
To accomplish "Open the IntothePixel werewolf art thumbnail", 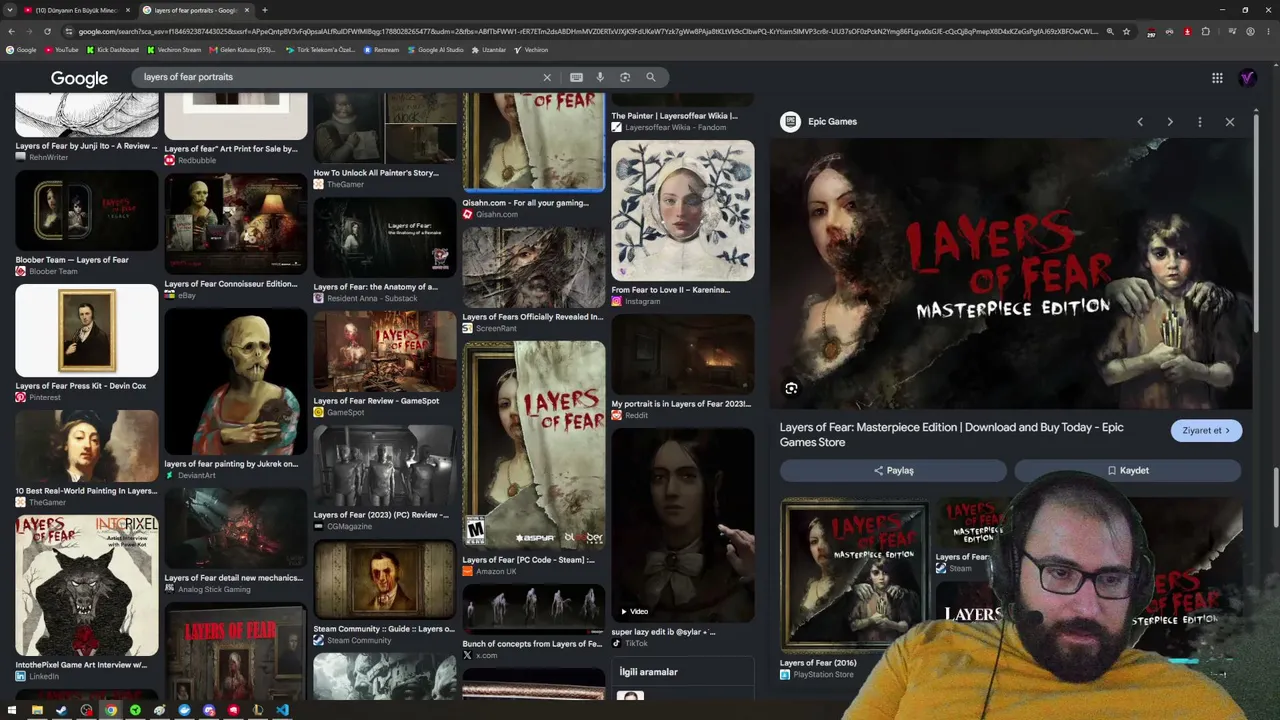I will point(87,586).
